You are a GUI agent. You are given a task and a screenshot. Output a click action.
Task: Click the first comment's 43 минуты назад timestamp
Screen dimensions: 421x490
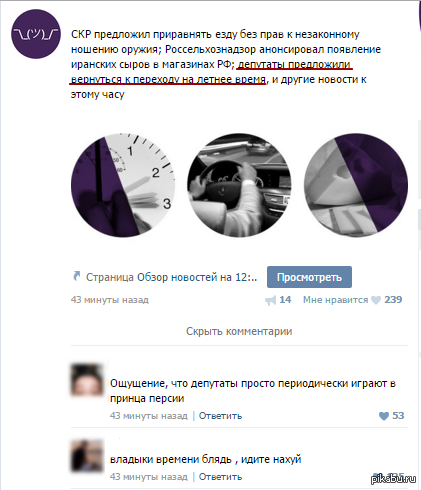coord(149,416)
